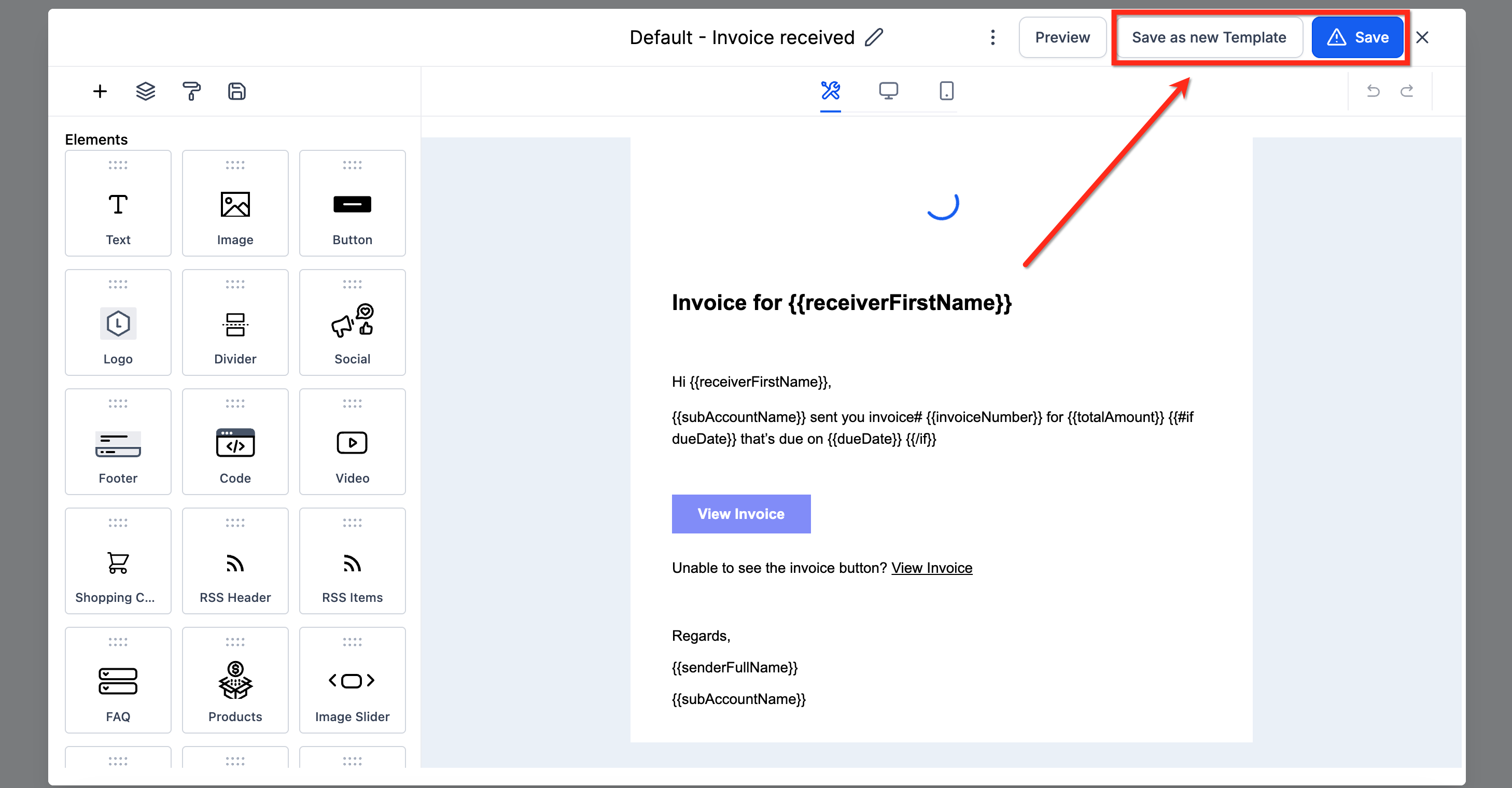
Task: Click the Preview button
Action: click(1062, 37)
